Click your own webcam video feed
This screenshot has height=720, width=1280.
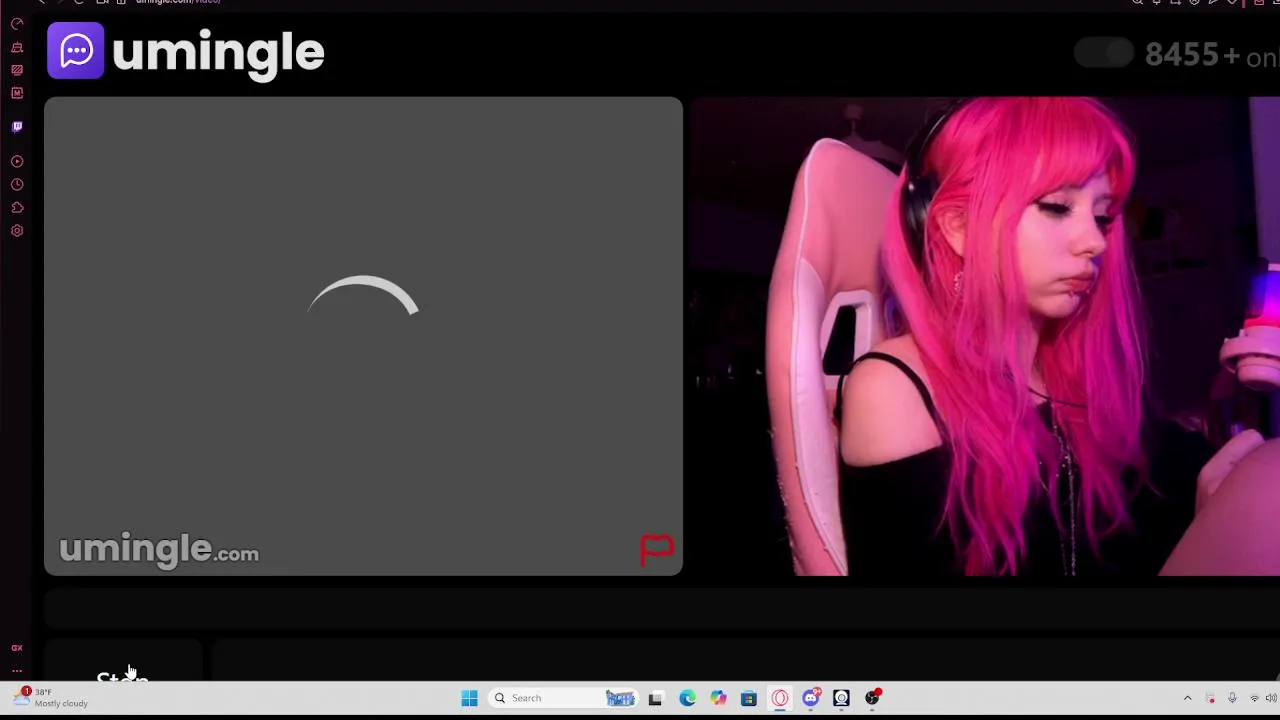985,336
